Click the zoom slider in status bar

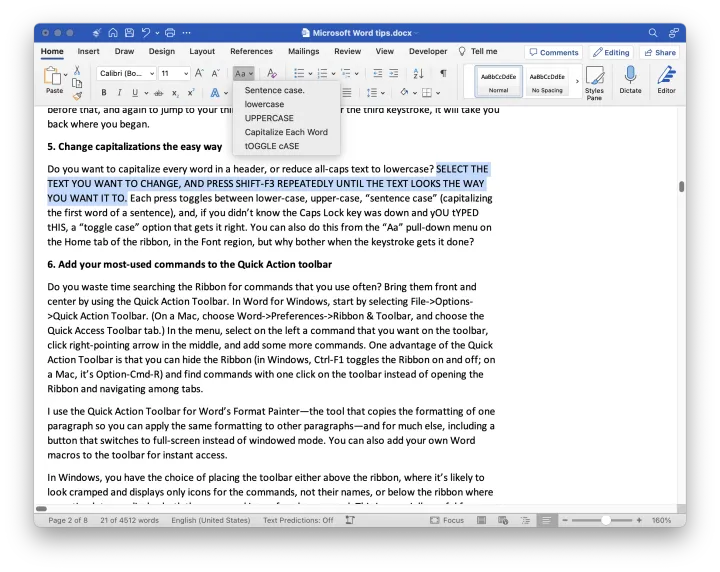coord(604,520)
